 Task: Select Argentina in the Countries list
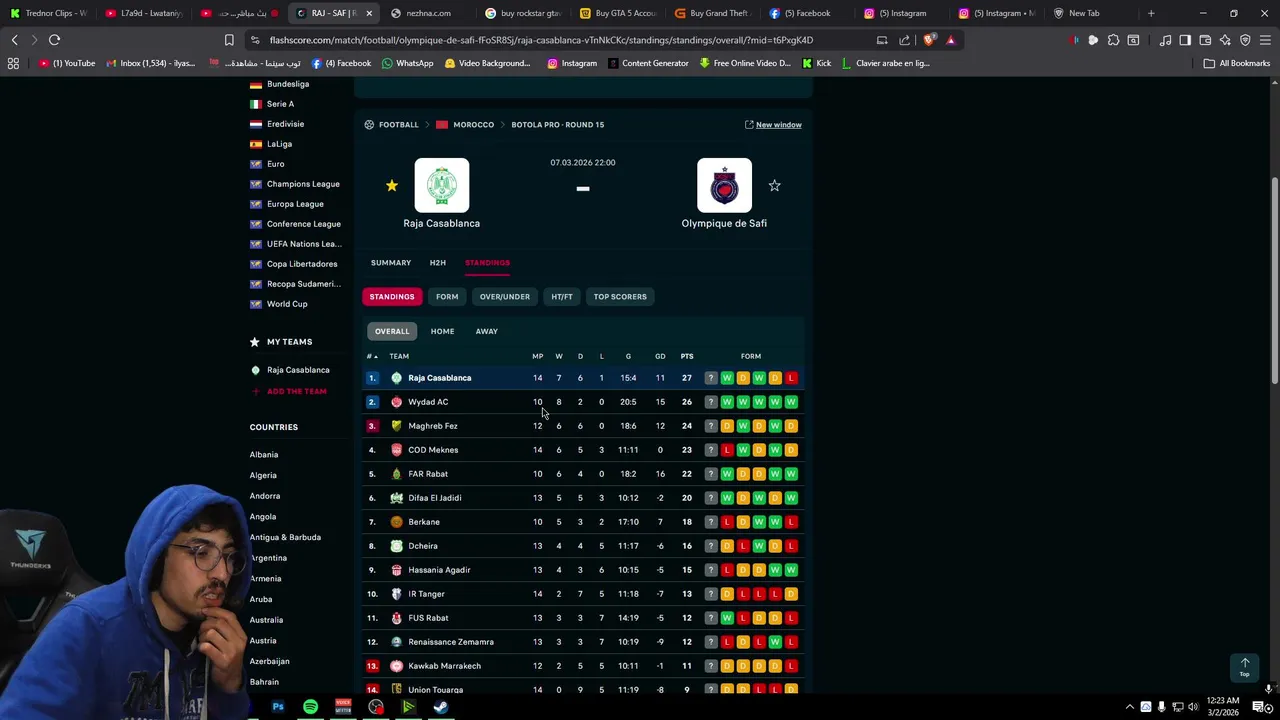pos(268,558)
